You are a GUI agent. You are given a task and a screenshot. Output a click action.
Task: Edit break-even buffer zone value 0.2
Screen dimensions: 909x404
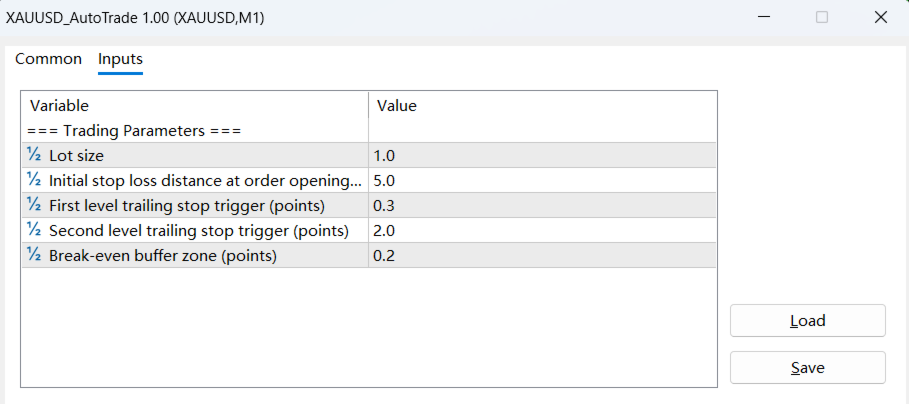pyautogui.click(x=540, y=255)
